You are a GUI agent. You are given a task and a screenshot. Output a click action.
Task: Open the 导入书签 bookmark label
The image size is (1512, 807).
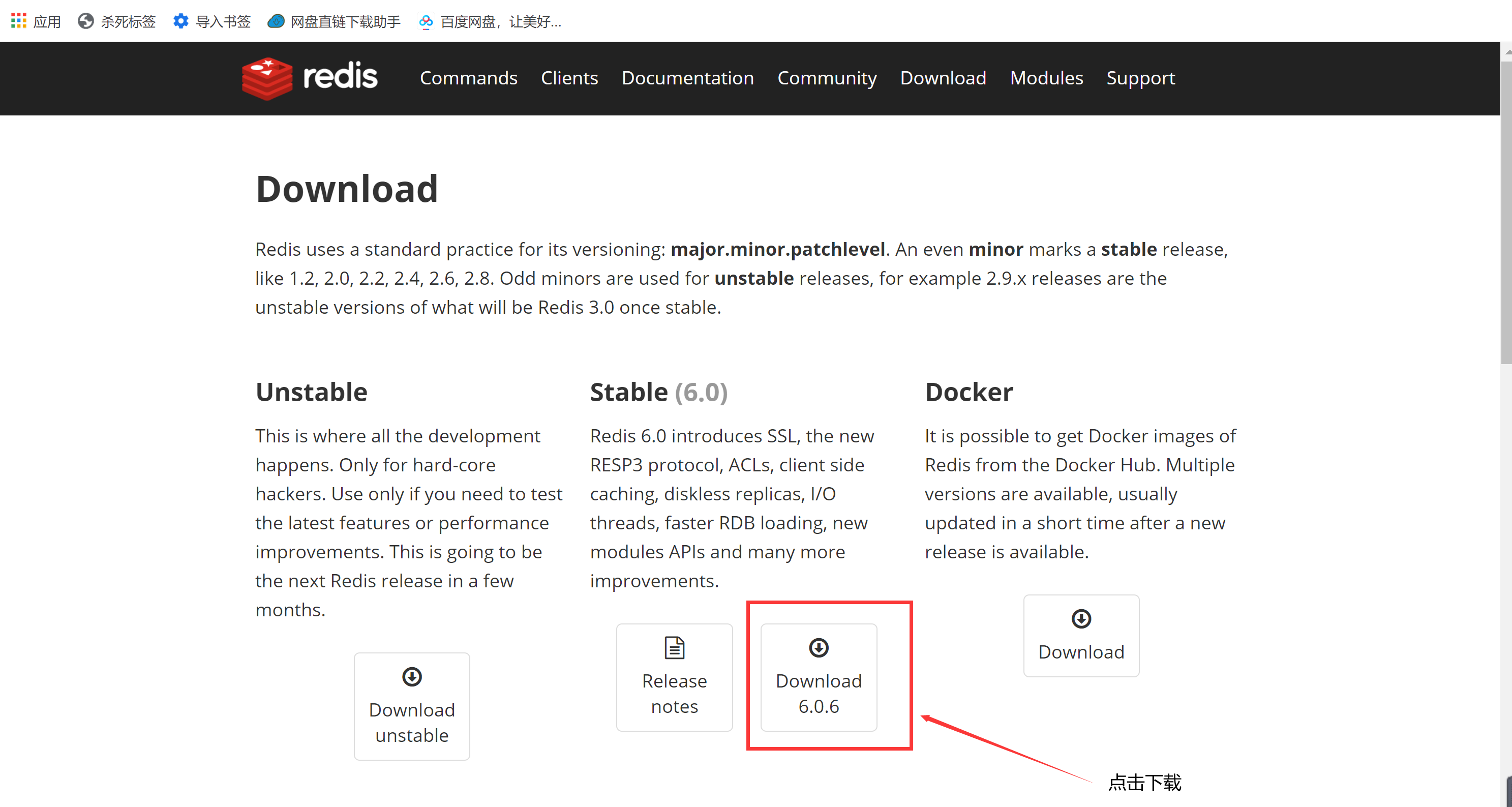223,22
